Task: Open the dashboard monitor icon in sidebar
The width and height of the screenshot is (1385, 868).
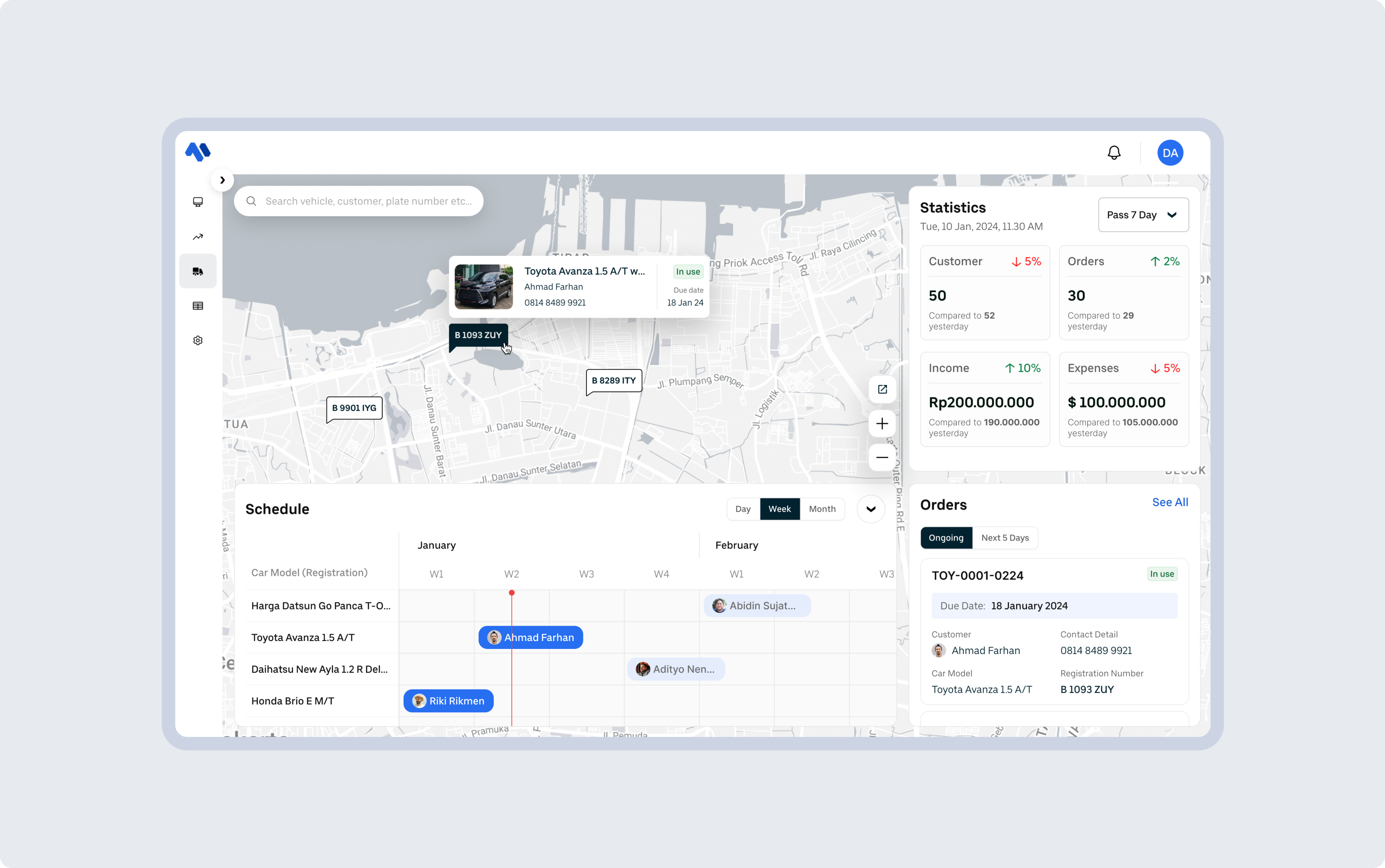Action: [198, 201]
